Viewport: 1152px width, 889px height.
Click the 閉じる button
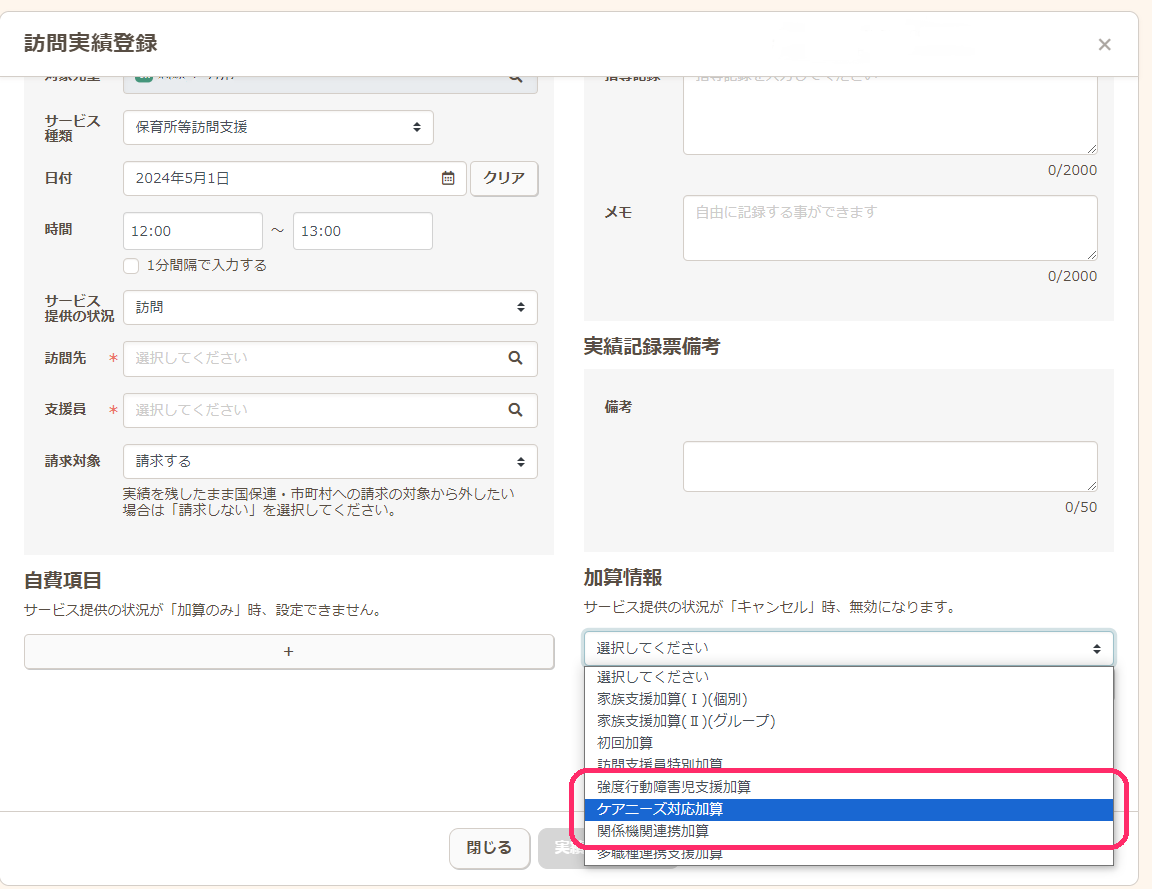(489, 848)
